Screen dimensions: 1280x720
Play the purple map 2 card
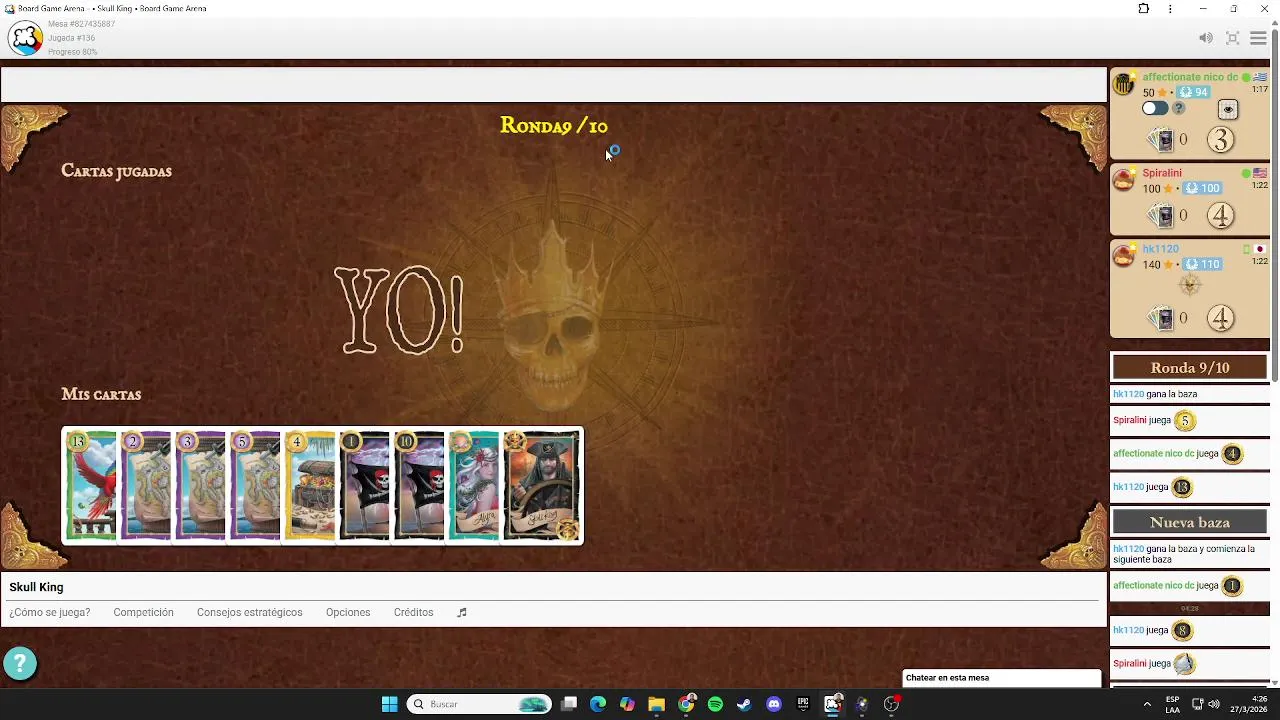146,486
